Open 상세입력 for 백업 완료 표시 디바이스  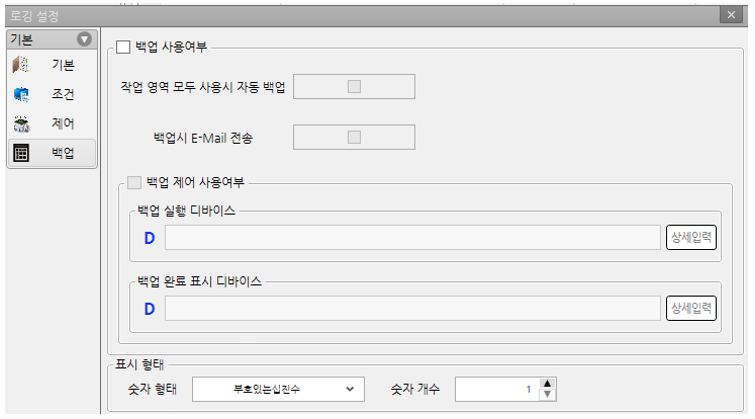point(691,308)
